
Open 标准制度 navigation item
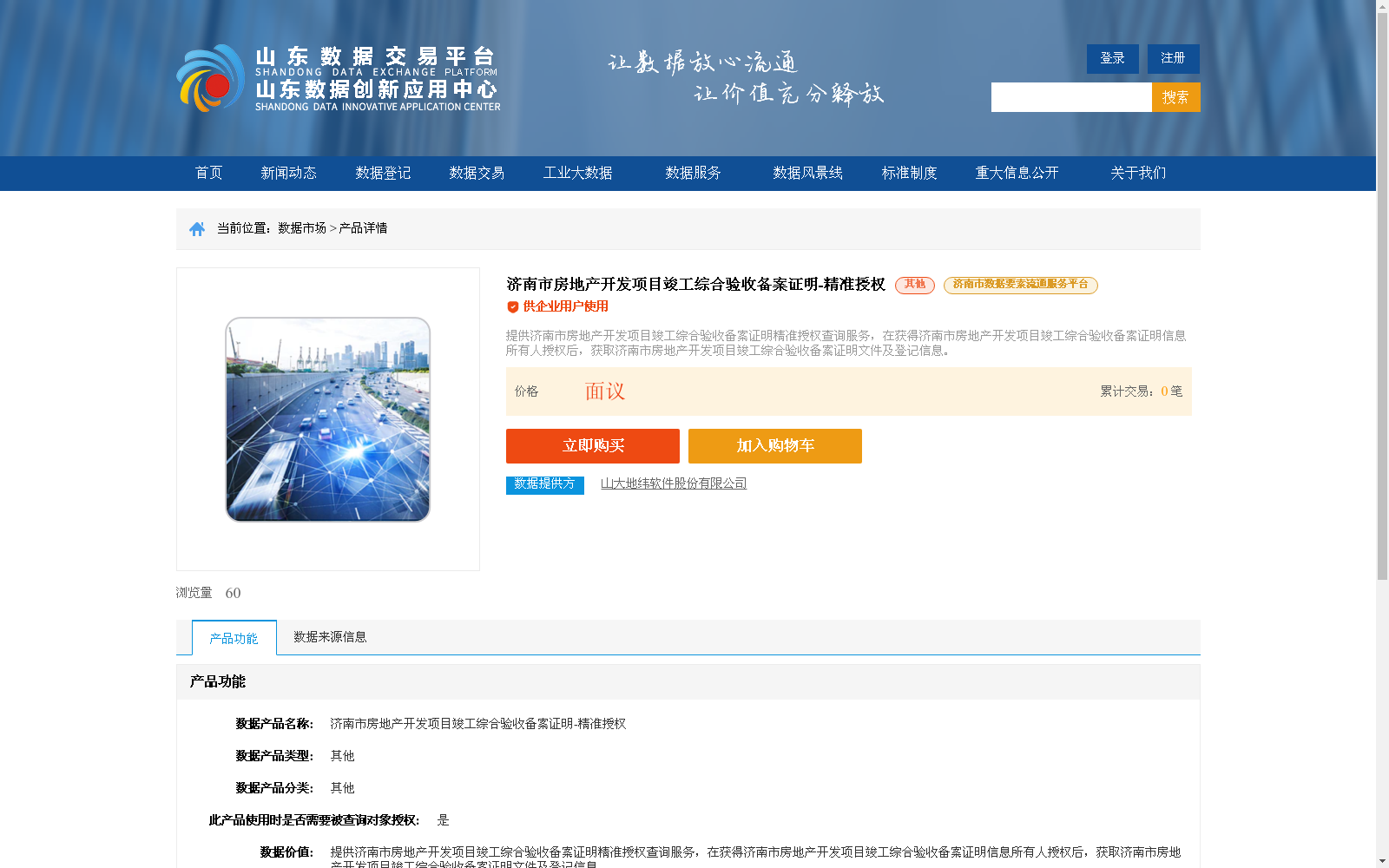tap(910, 173)
